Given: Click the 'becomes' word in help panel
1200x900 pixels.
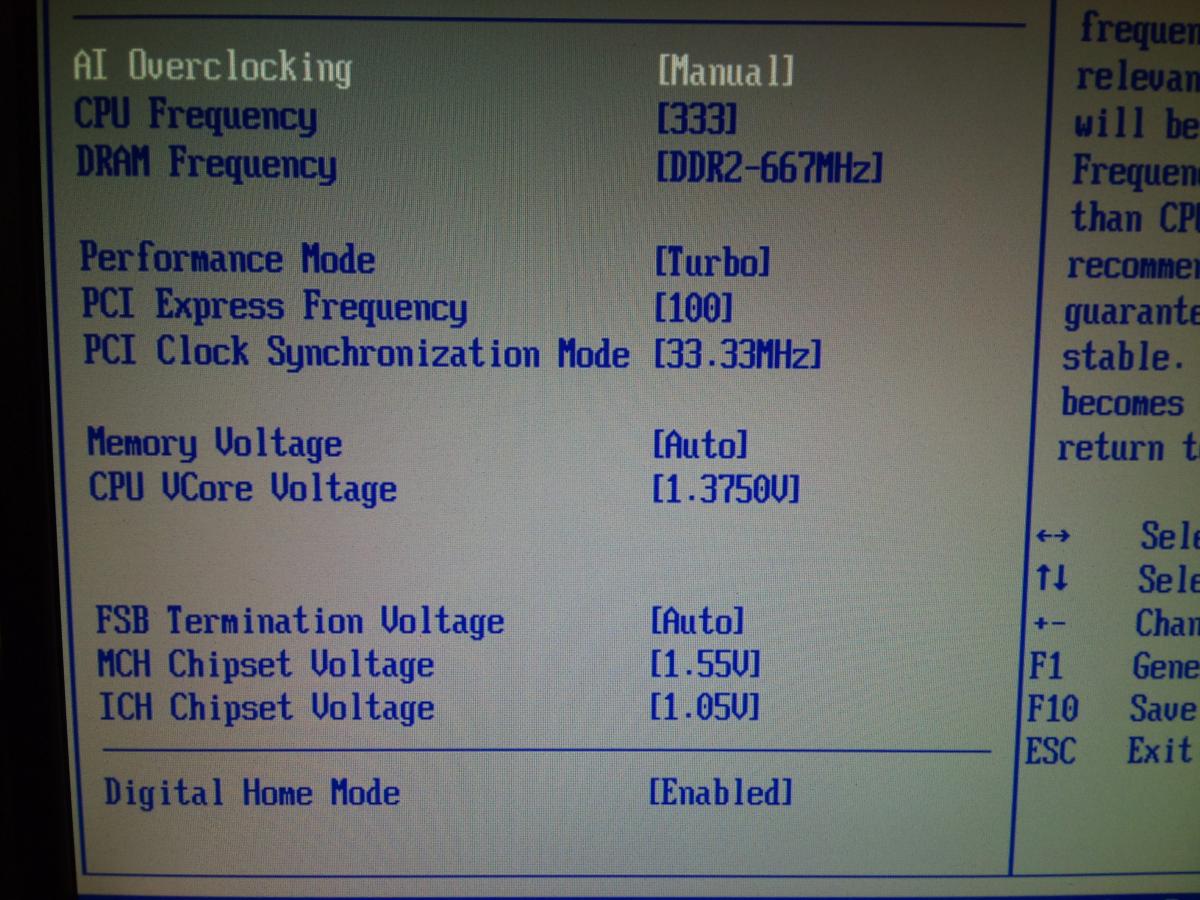Looking at the screenshot, I should pos(1122,403).
